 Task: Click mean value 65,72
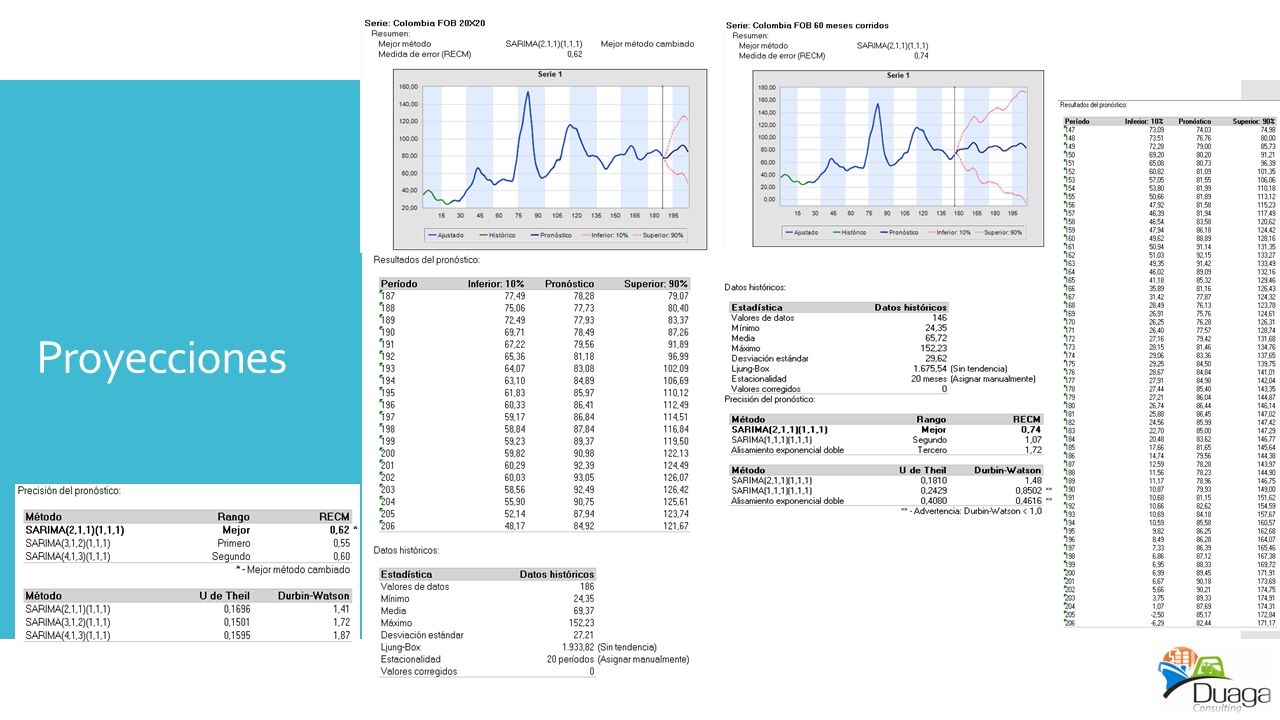click(935, 337)
